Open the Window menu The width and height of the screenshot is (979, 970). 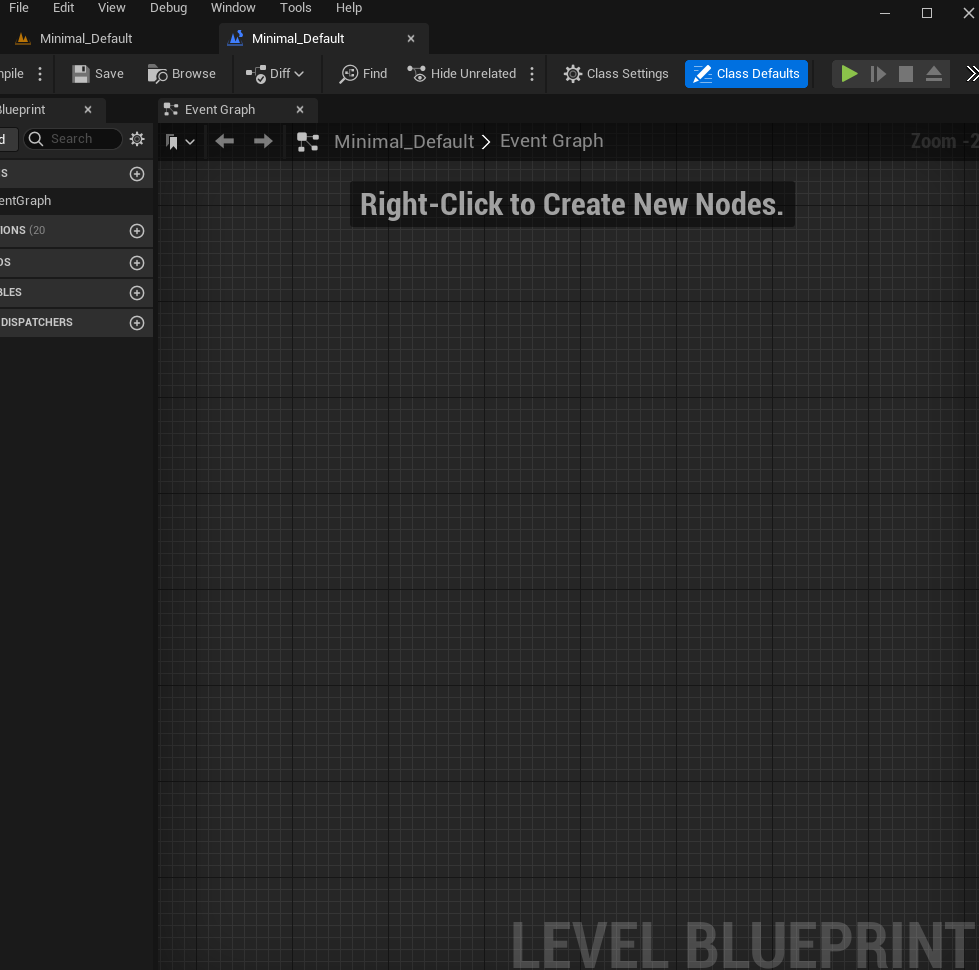click(x=233, y=8)
